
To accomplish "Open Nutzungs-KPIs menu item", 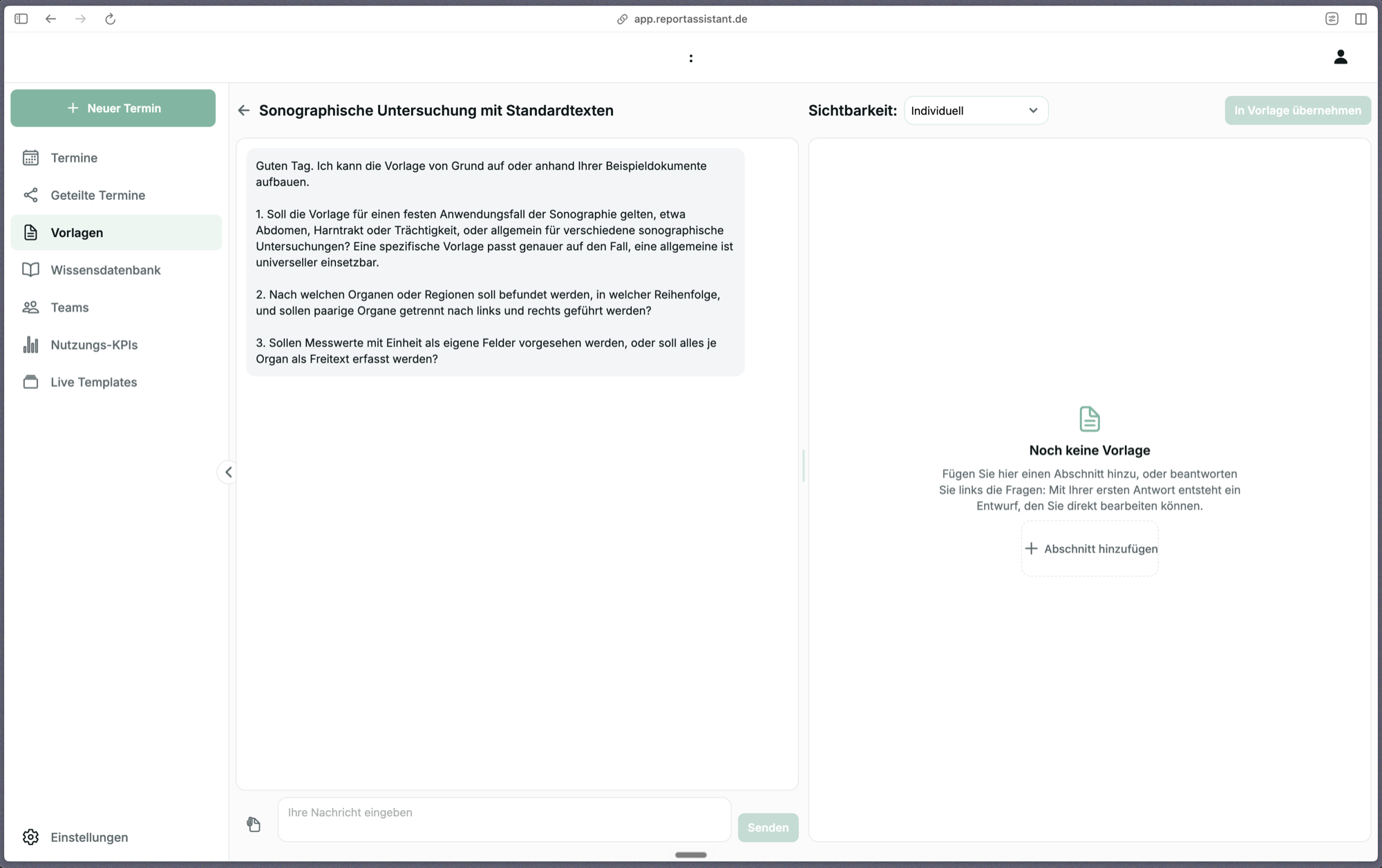I will coord(116,344).
